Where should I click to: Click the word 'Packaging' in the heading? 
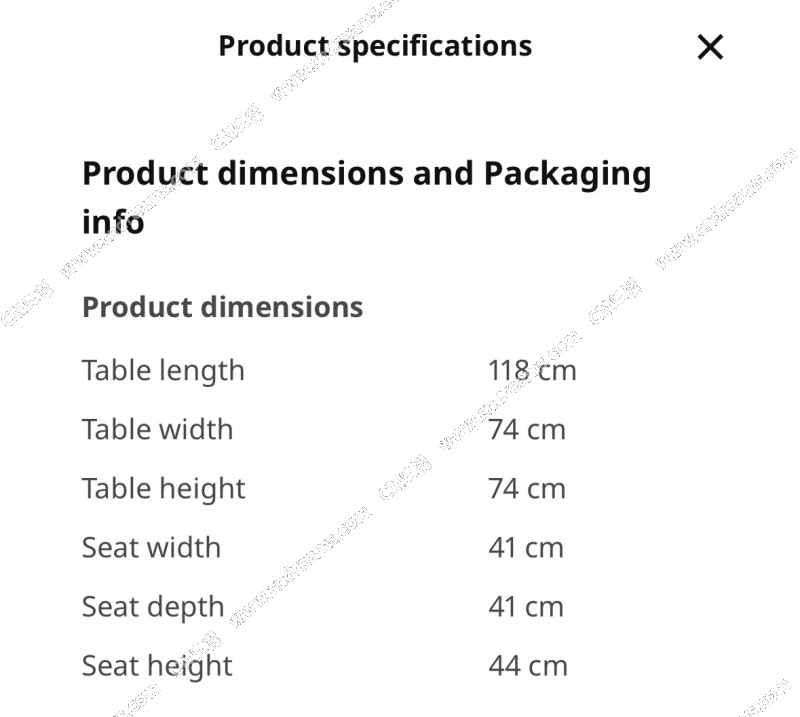[567, 174]
